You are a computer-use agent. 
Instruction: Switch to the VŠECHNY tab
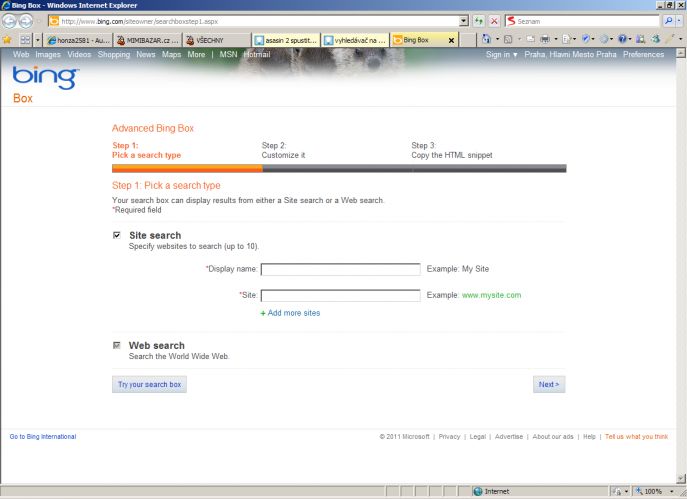click(217, 40)
